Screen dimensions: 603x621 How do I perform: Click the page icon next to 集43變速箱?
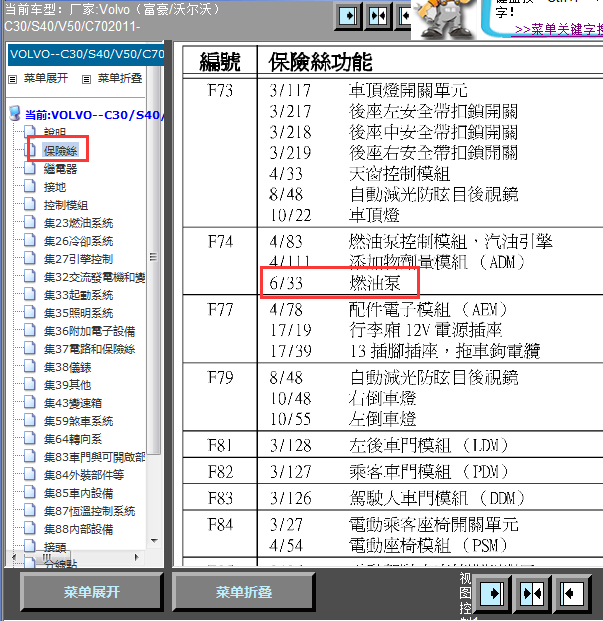click(x=30, y=402)
